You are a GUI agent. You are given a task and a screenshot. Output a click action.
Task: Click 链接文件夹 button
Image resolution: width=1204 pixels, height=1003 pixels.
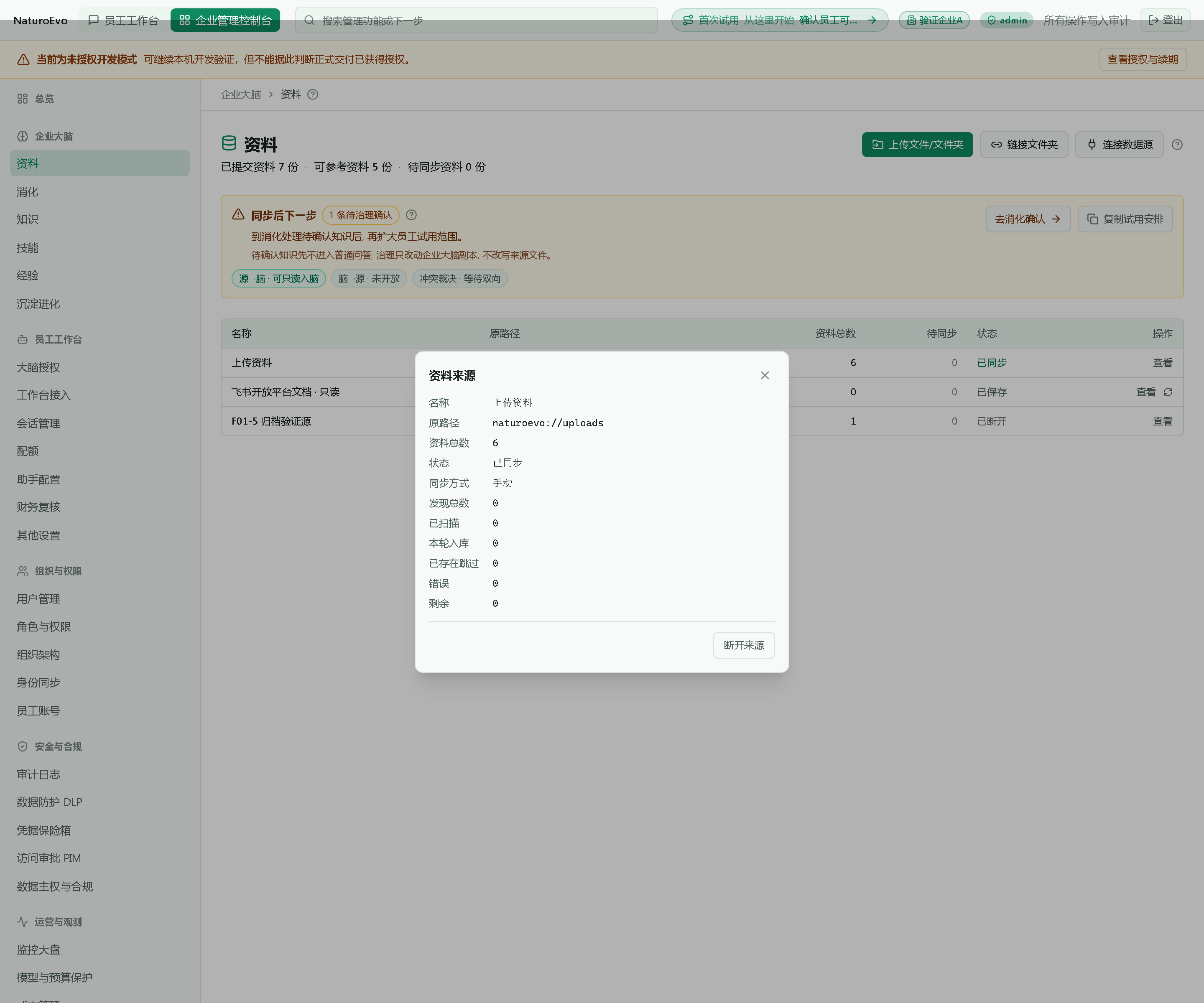tap(1024, 145)
